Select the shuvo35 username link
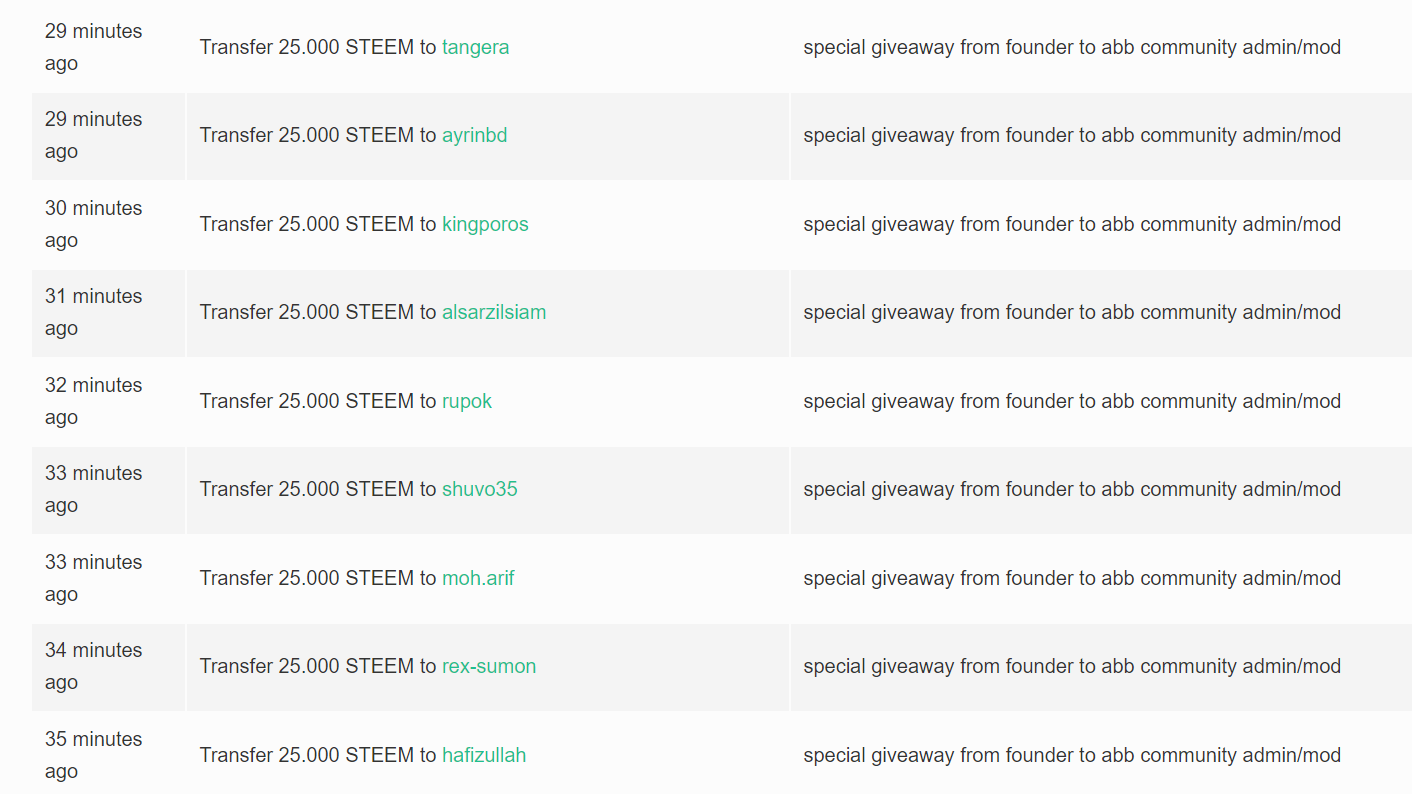 pyautogui.click(x=480, y=489)
